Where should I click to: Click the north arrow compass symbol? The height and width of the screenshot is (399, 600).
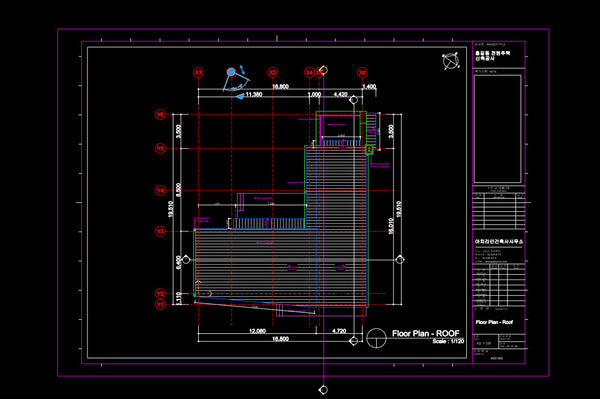(x=451, y=61)
